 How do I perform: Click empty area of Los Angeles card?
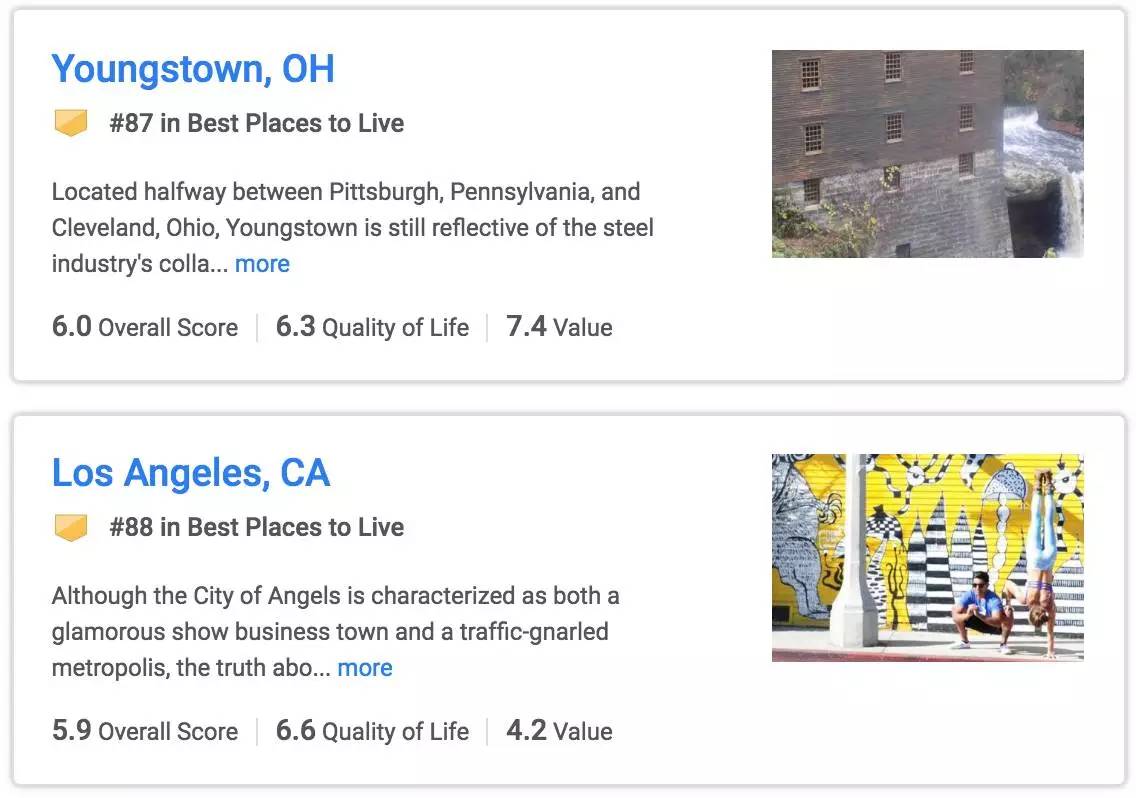[869, 731]
